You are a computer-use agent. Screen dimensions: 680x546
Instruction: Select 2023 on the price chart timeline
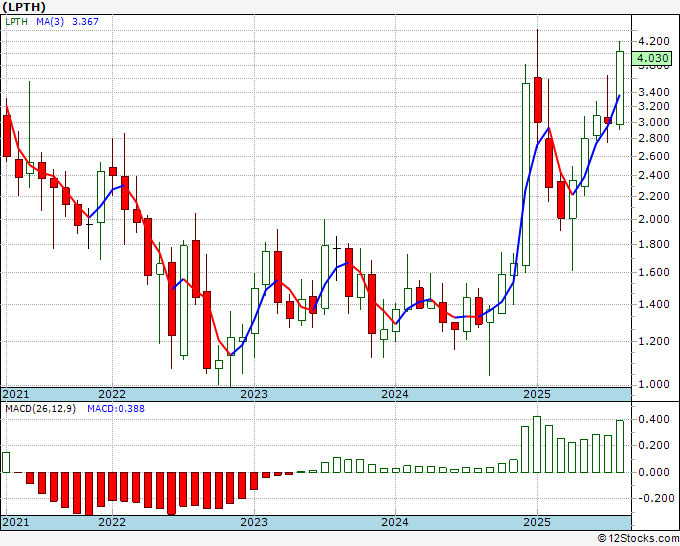(254, 394)
